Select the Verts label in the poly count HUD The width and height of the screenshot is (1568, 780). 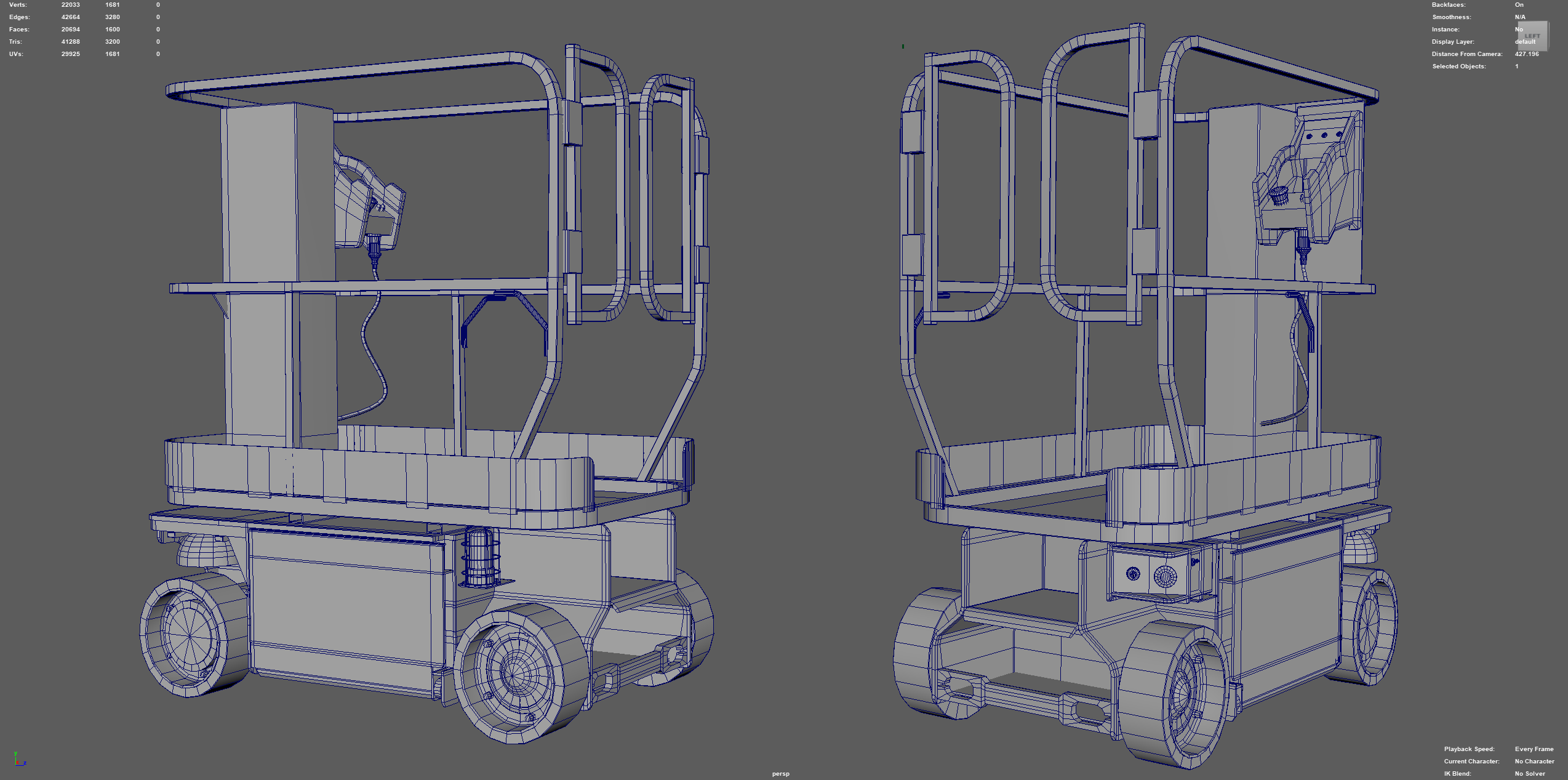coord(18,5)
